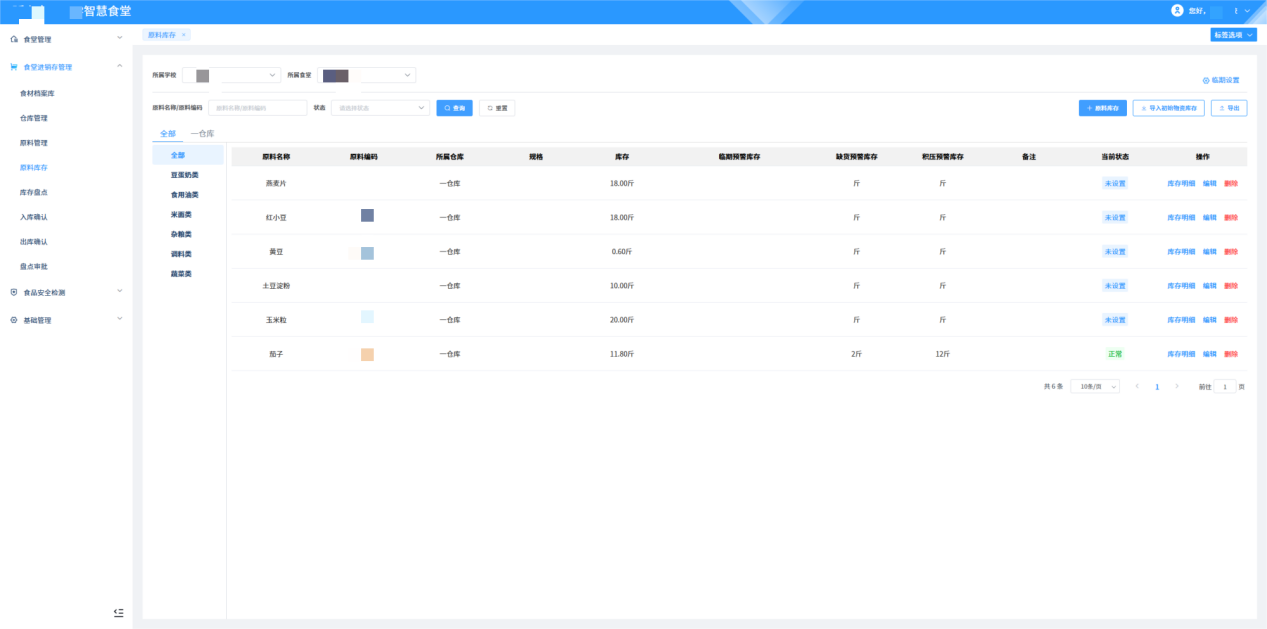Select the 调料类 category in list
This screenshot has height=629, width=1267.
click(184, 254)
